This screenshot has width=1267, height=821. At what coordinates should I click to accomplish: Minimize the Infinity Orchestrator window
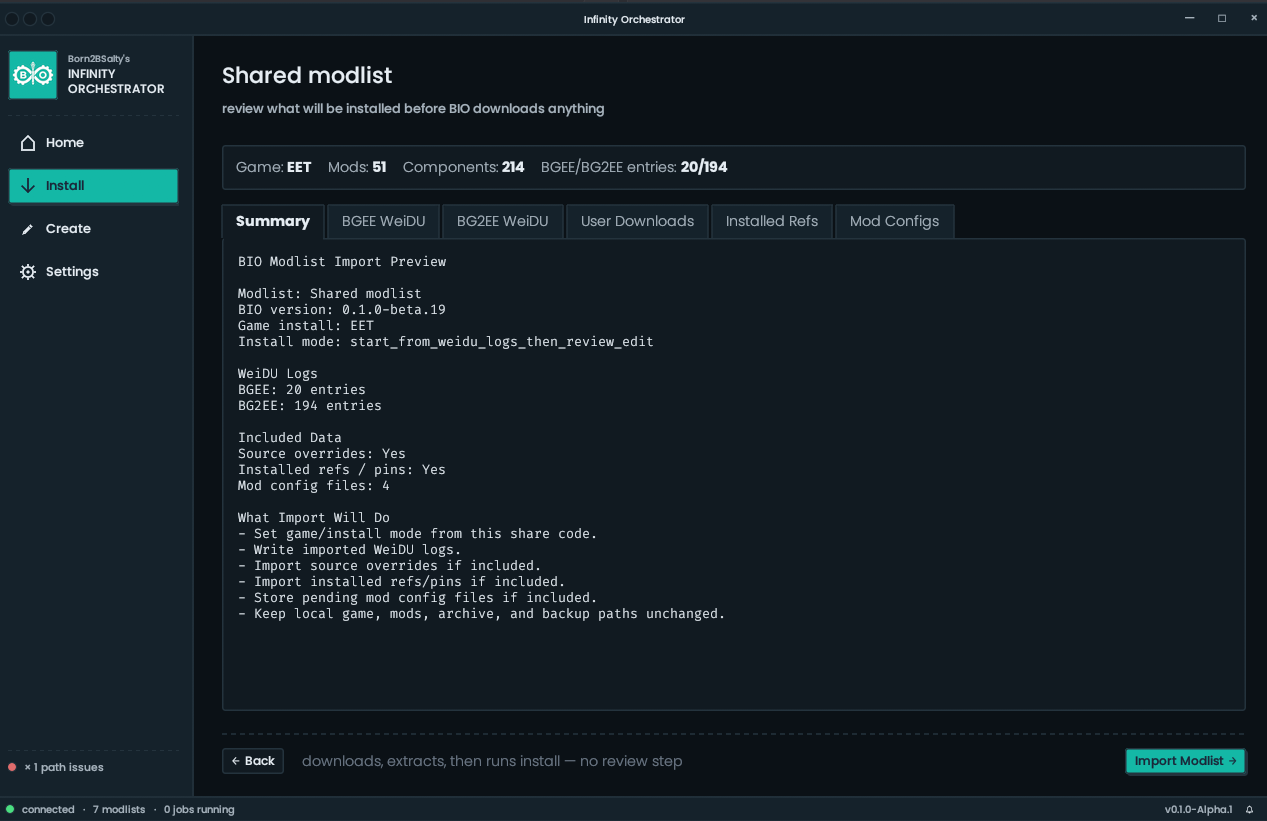tap(1190, 19)
